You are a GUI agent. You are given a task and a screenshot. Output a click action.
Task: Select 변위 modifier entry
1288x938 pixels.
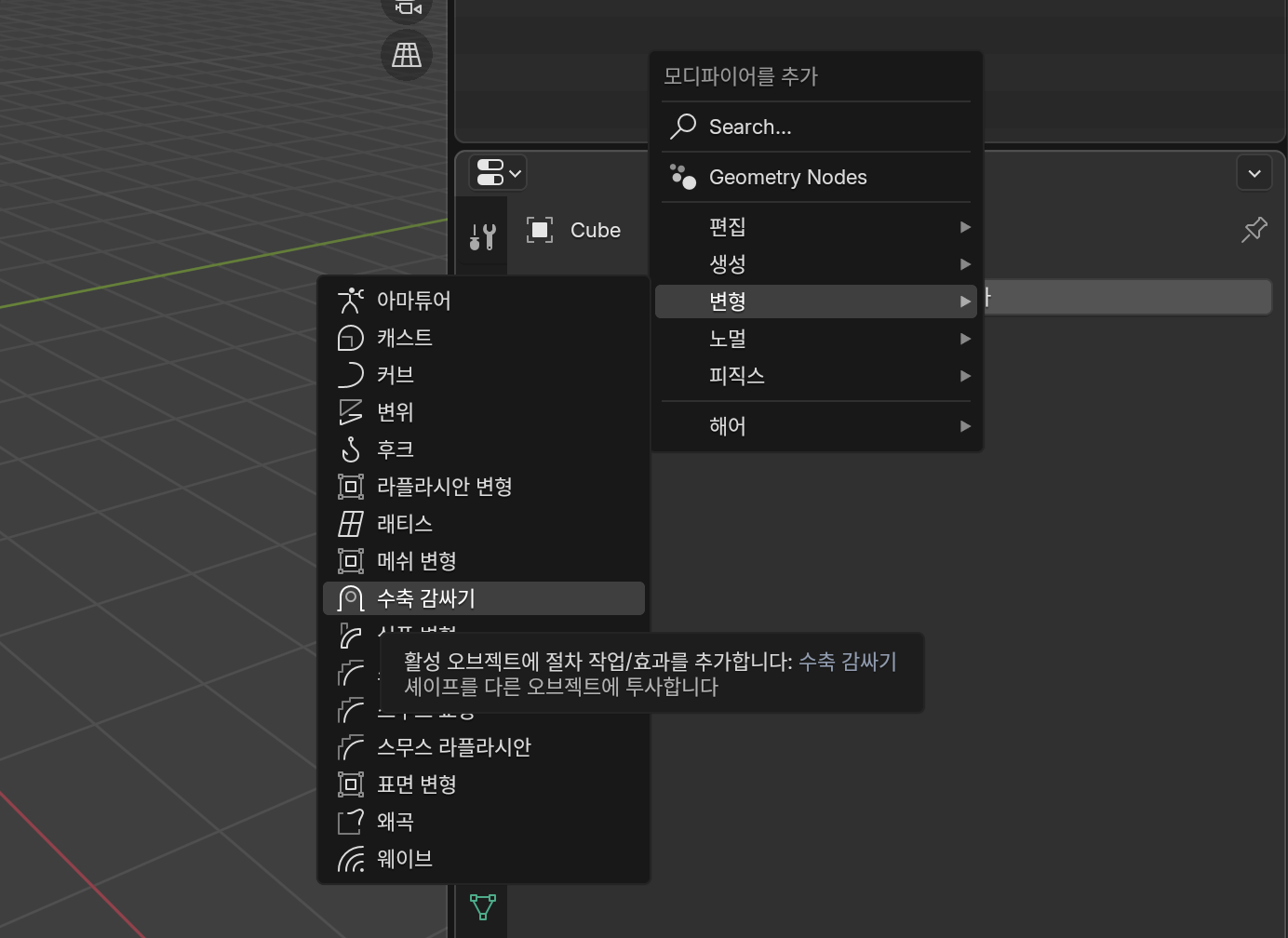click(x=484, y=412)
